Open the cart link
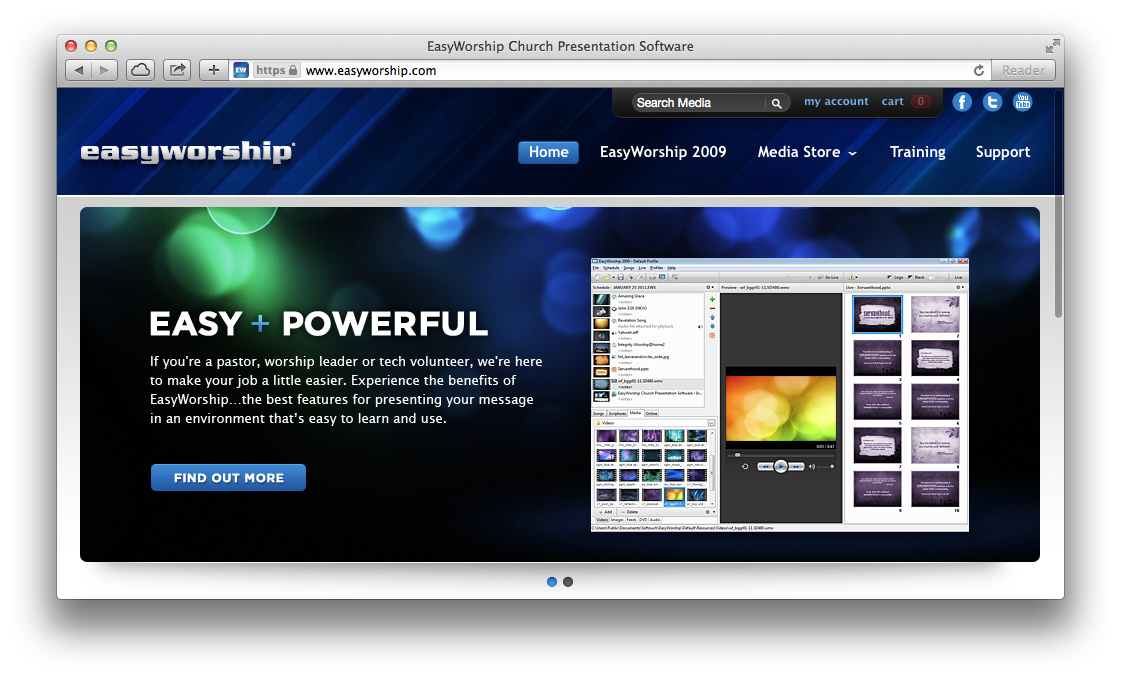Screen dimensions: 1121x678 pos(892,102)
